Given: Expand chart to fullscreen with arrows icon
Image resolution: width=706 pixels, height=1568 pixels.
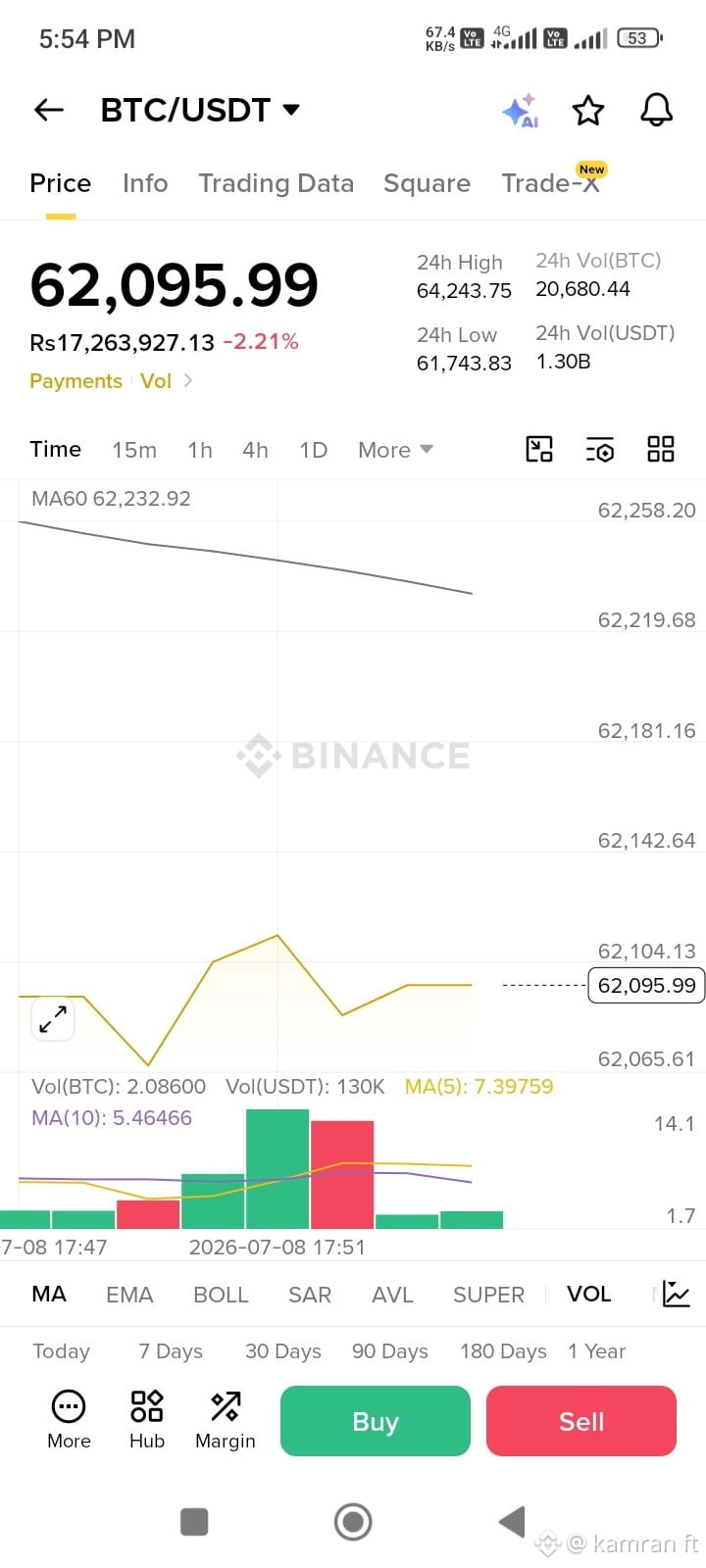Looking at the screenshot, I should tap(53, 1019).
